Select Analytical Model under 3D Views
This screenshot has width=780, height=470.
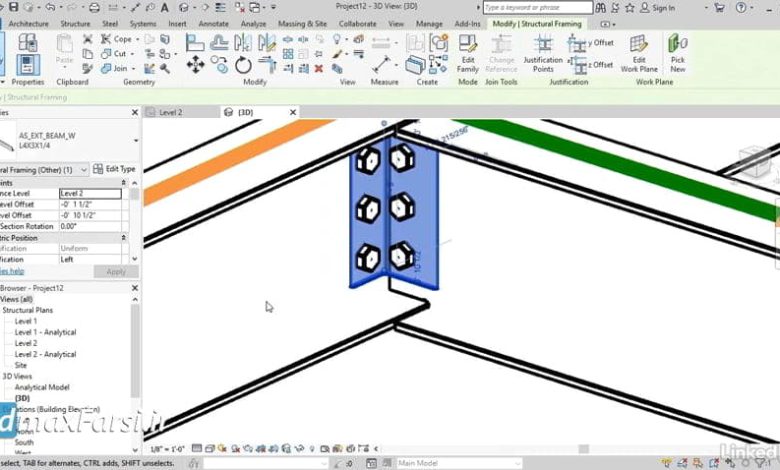(42, 387)
